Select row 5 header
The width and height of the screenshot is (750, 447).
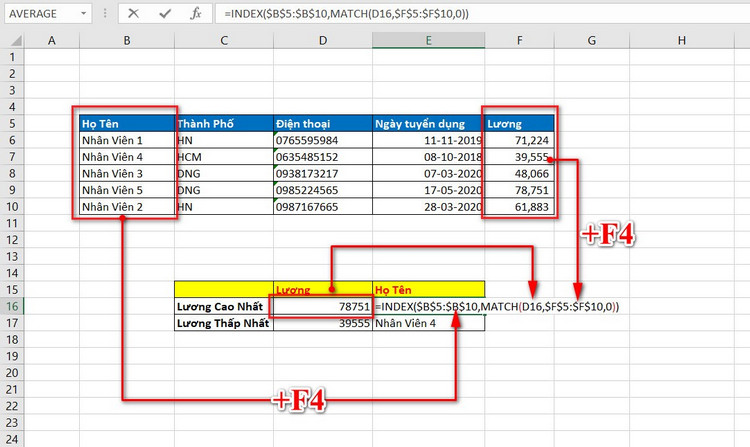click(x=12, y=124)
